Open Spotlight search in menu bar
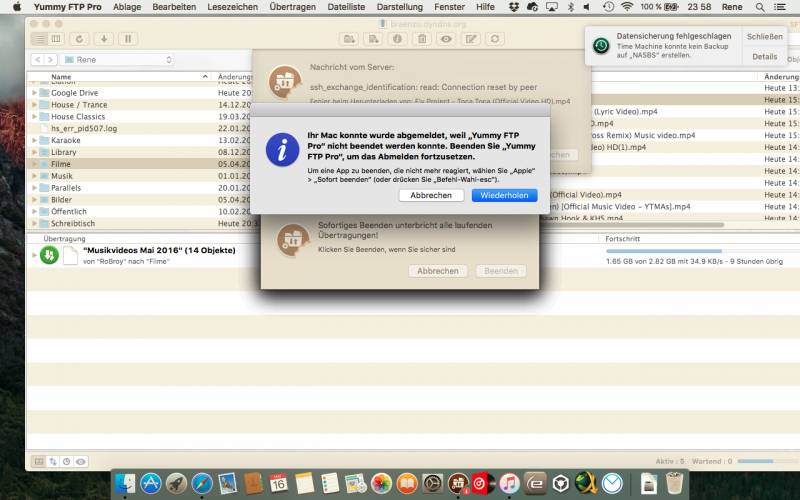 760,7
